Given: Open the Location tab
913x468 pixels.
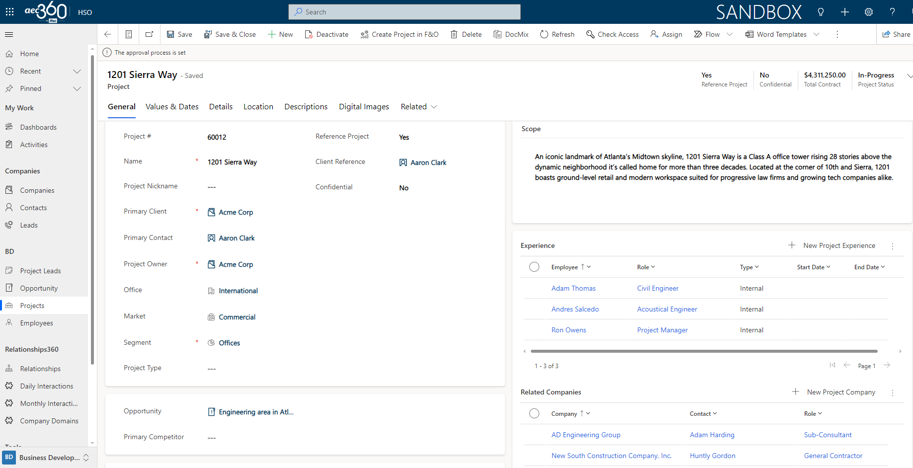Looking at the screenshot, I should 258,107.
